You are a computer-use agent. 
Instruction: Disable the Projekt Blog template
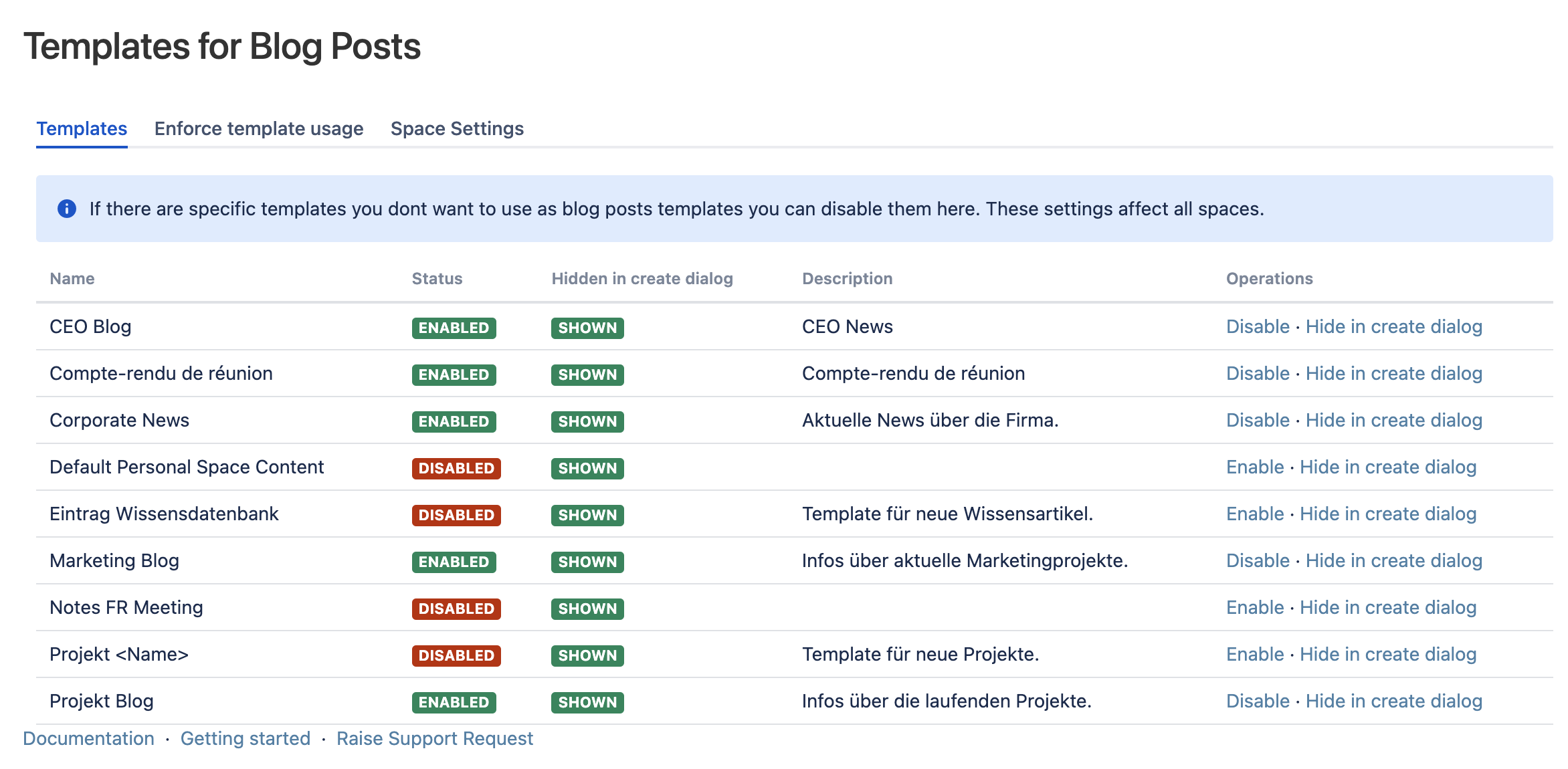point(1258,701)
